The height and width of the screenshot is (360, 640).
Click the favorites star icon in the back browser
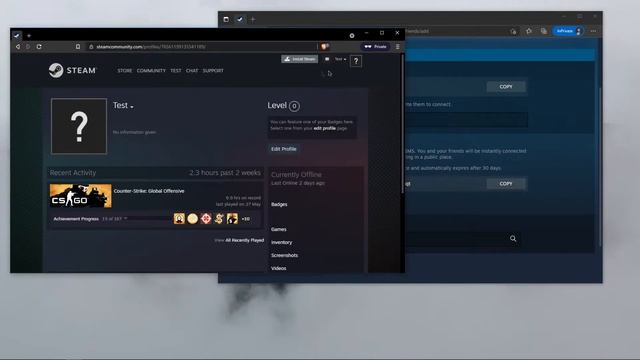pyautogui.click(x=529, y=31)
